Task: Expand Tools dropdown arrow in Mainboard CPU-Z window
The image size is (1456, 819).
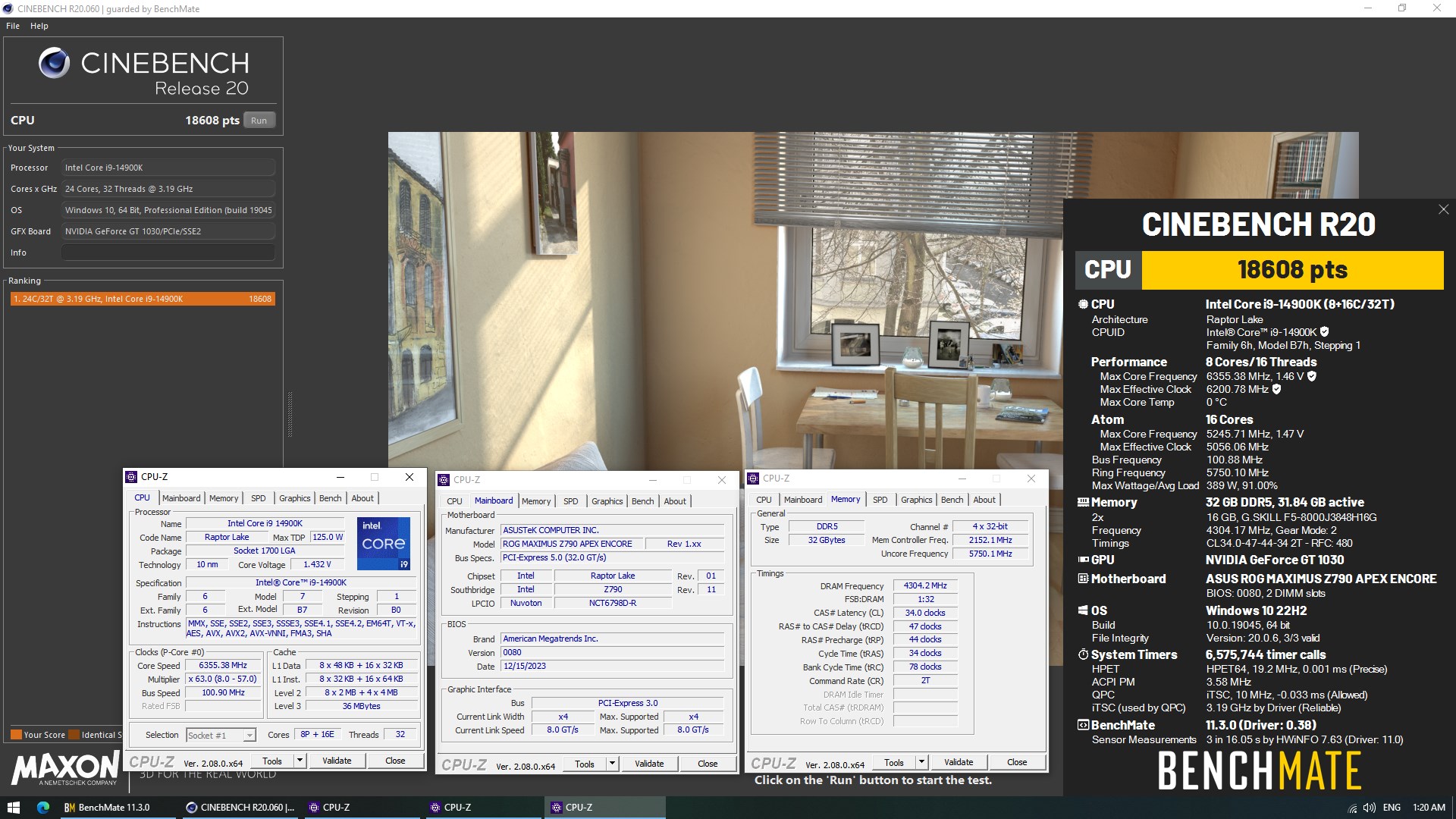Action: pos(612,764)
